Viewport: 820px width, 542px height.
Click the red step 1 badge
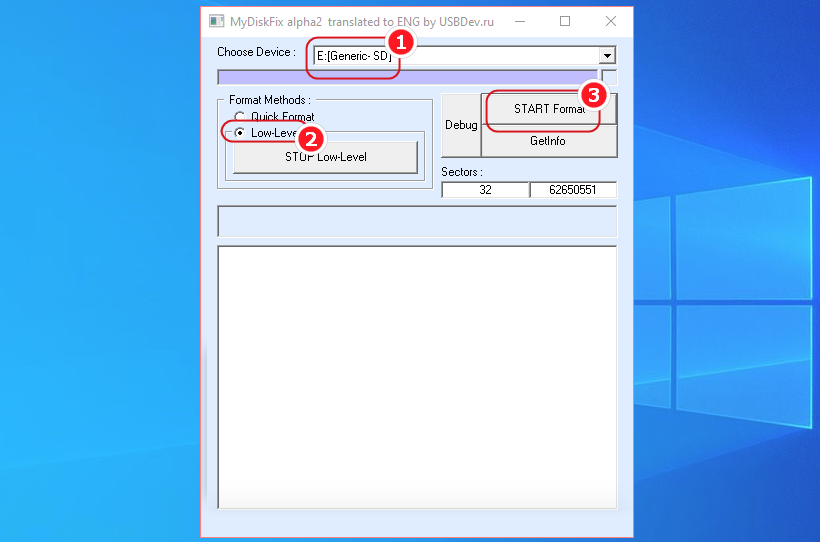point(401,42)
